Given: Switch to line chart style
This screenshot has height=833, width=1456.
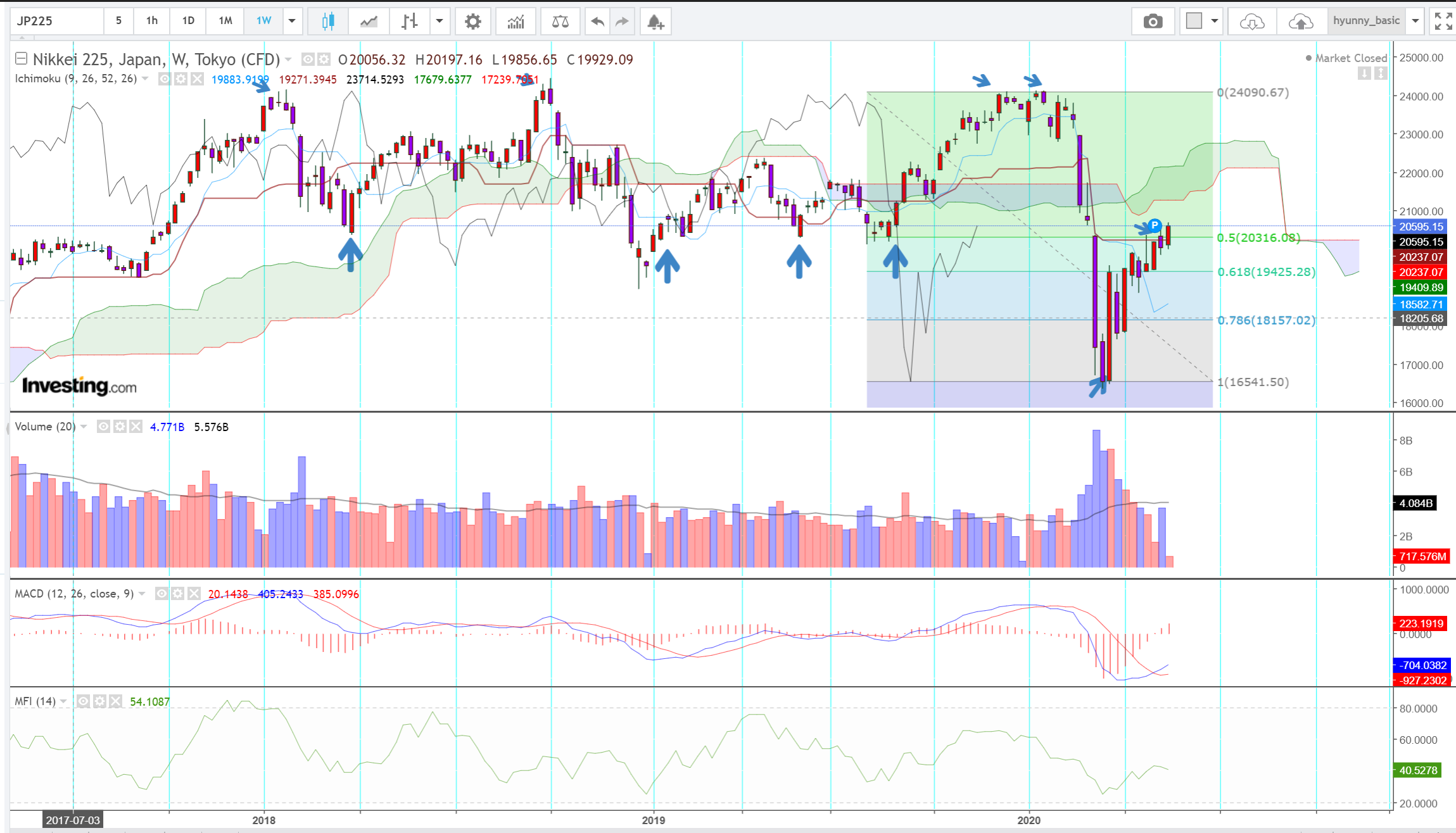Looking at the screenshot, I should 369,22.
